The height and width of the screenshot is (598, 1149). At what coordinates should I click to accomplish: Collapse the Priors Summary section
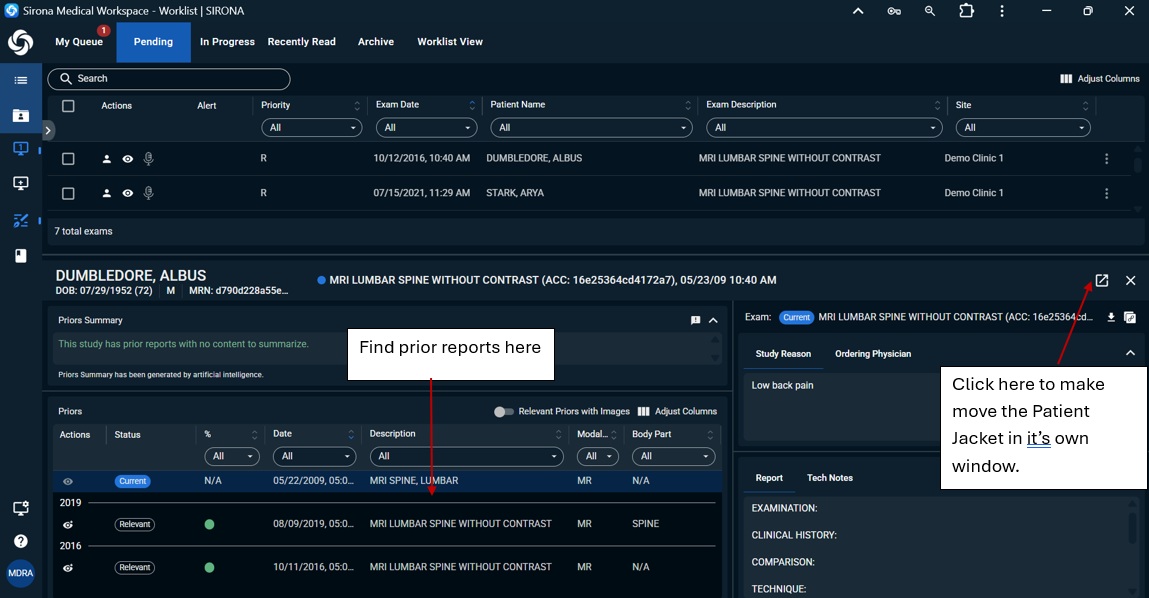click(x=713, y=321)
